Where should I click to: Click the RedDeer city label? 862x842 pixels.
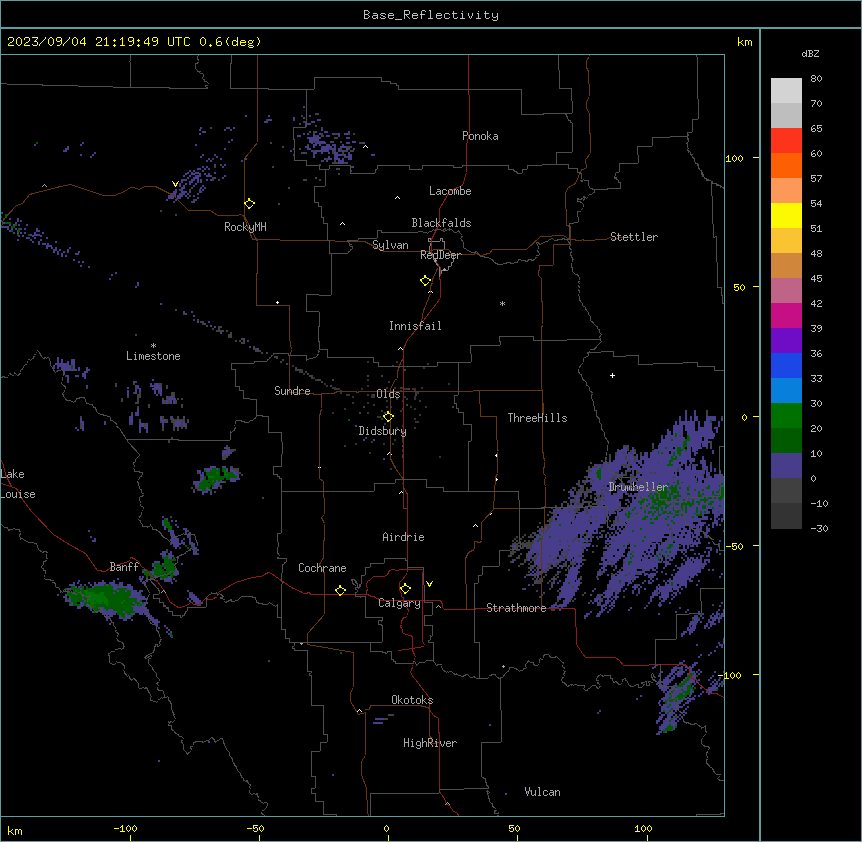(440, 255)
